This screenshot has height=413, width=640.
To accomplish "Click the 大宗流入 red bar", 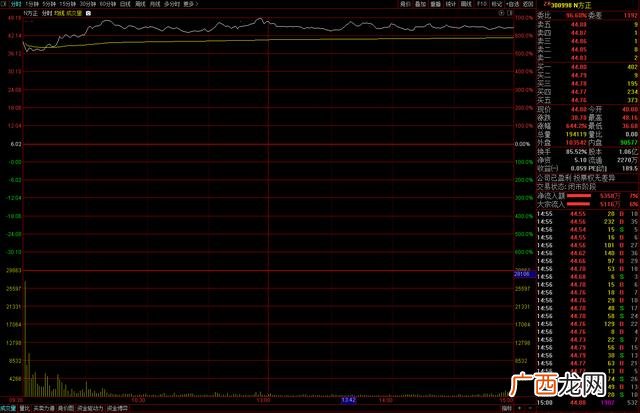I will [579, 204].
